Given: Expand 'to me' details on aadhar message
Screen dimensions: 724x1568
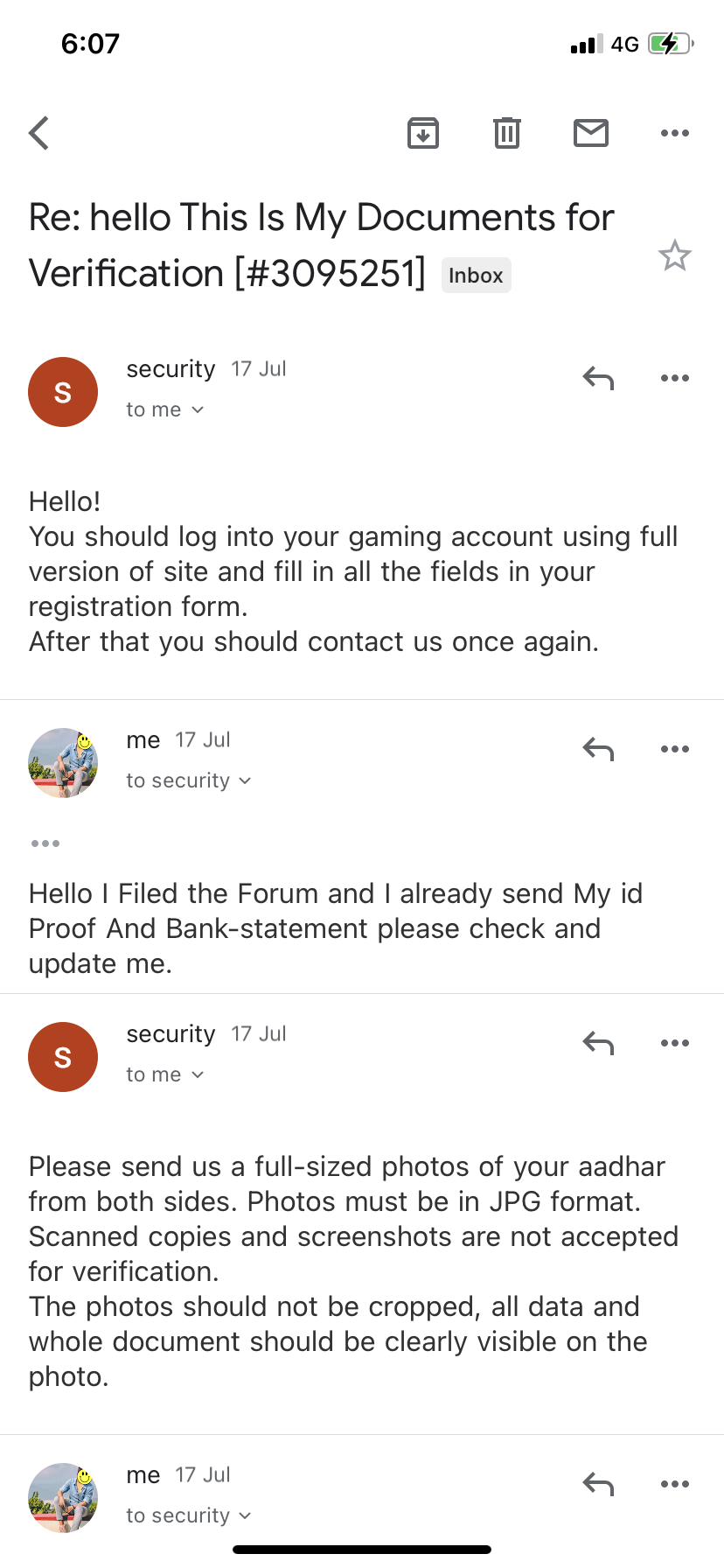Looking at the screenshot, I should [x=165, y=1074].
